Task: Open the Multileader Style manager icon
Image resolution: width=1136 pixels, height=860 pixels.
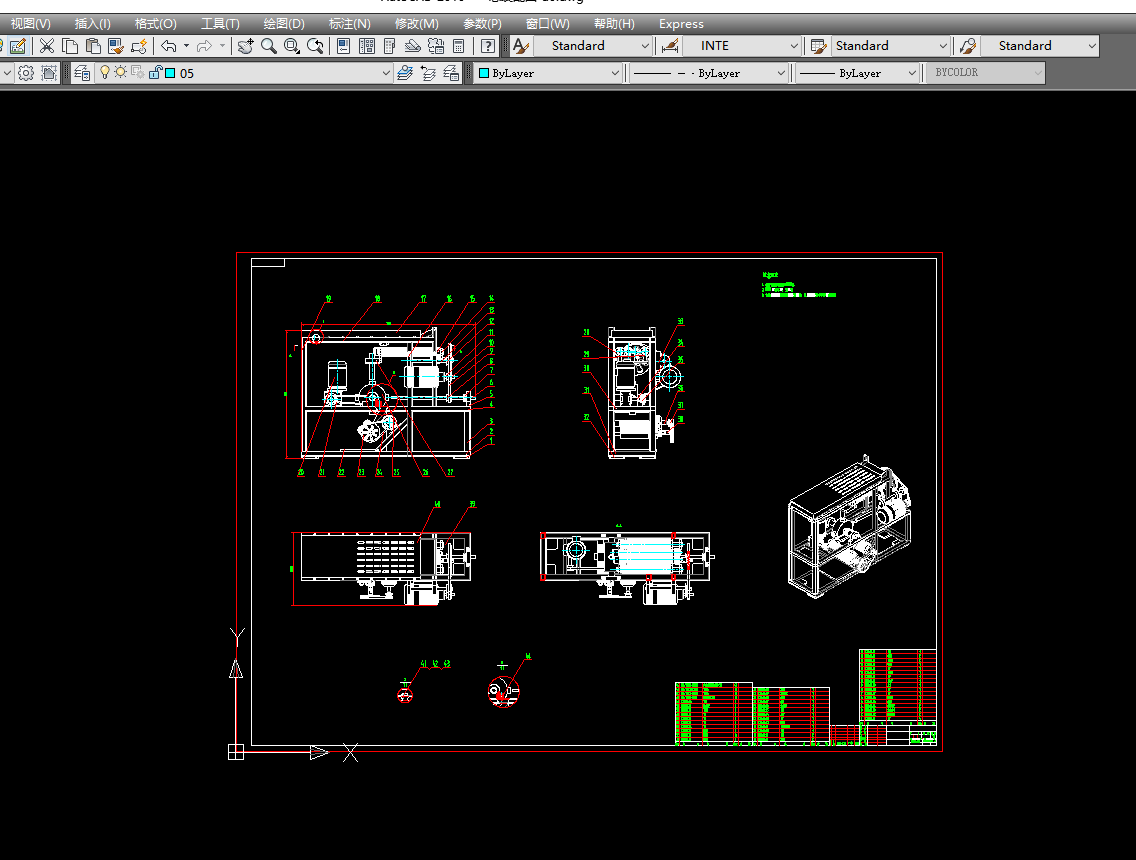Action: pyautogui.click(x=967, y=46)
